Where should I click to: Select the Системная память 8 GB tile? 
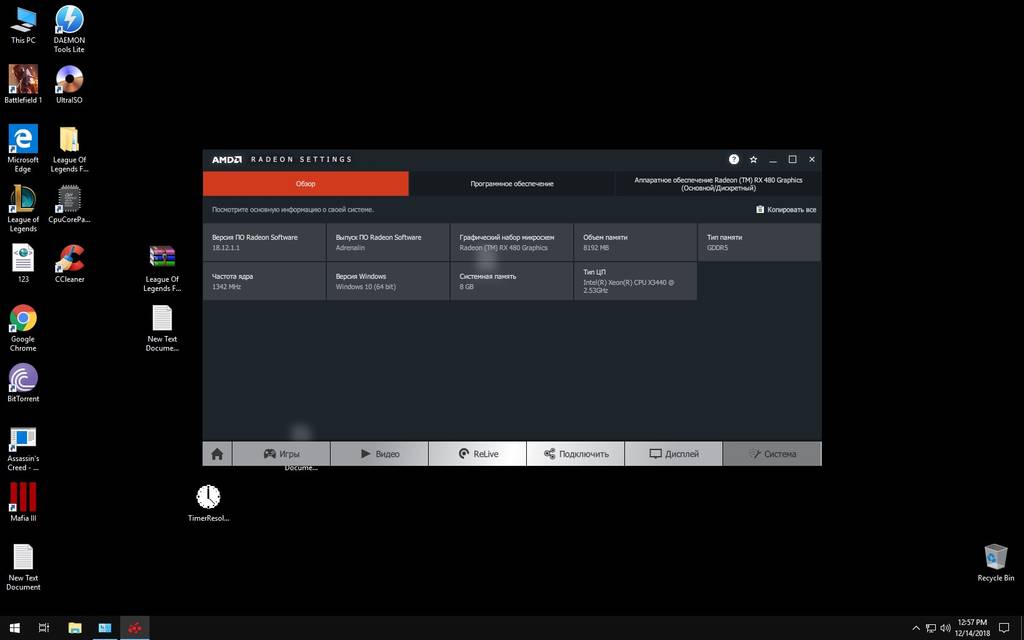click(511, 281)
